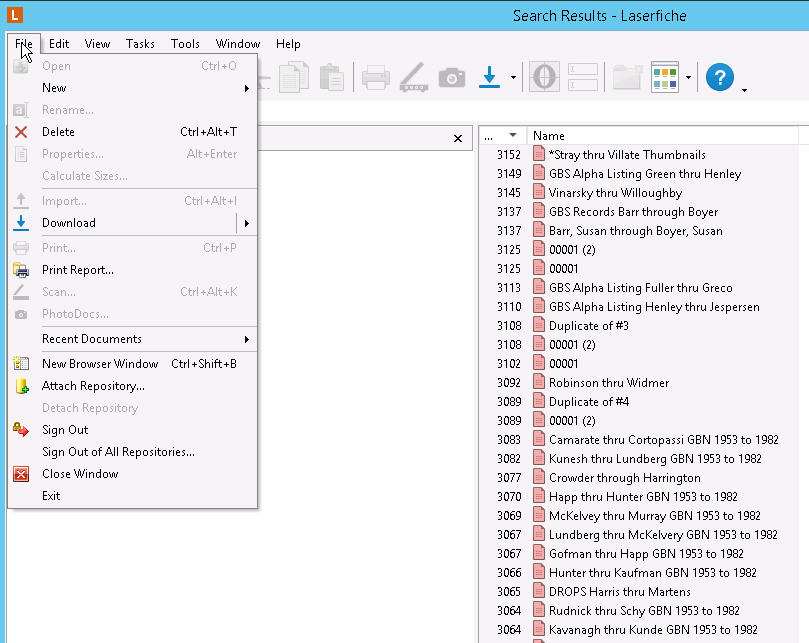Click the Download arrow icon in File menu

pos(21,223)
